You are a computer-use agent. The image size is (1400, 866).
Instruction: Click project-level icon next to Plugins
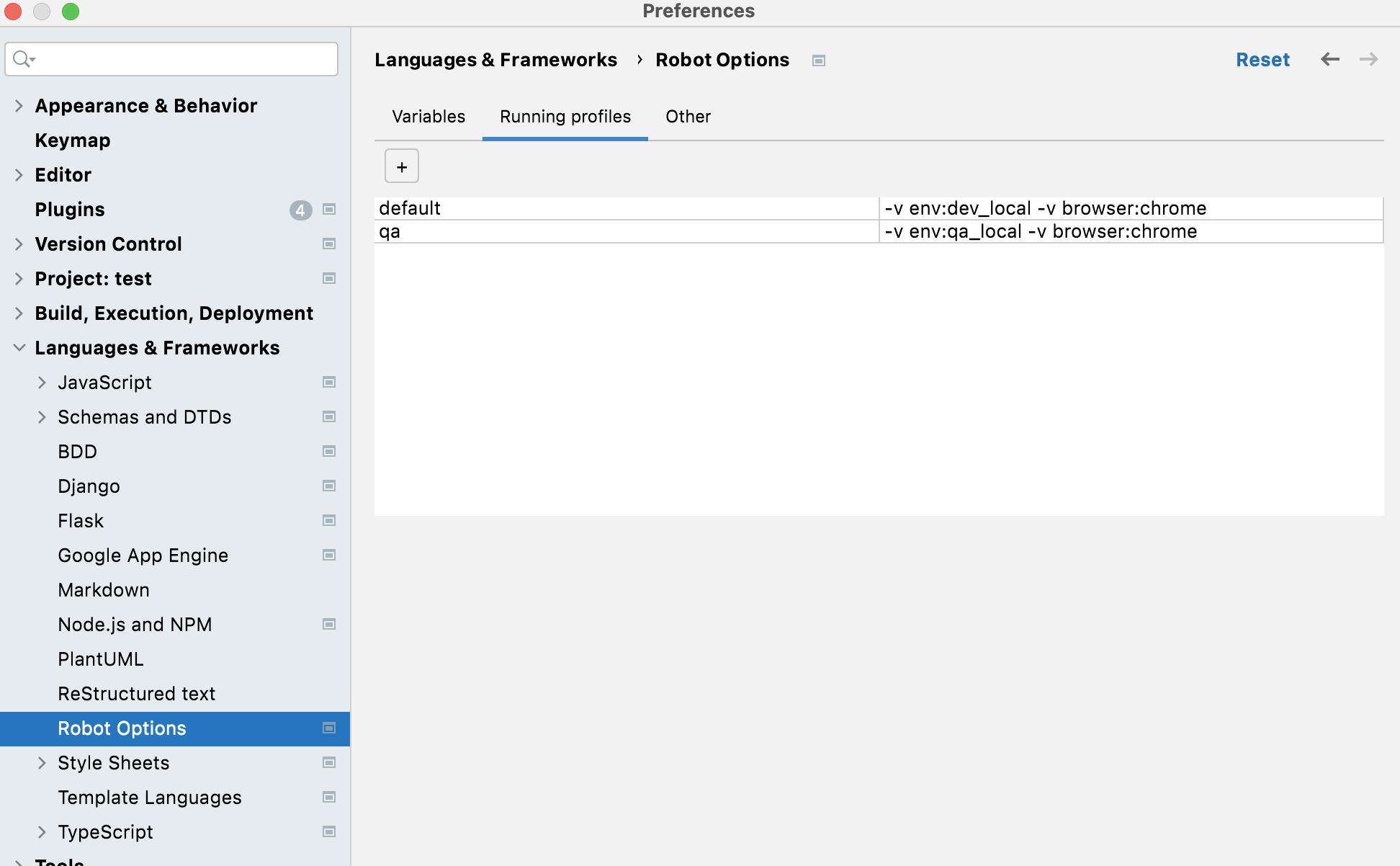pyautogui.click(x=329, y=210)
